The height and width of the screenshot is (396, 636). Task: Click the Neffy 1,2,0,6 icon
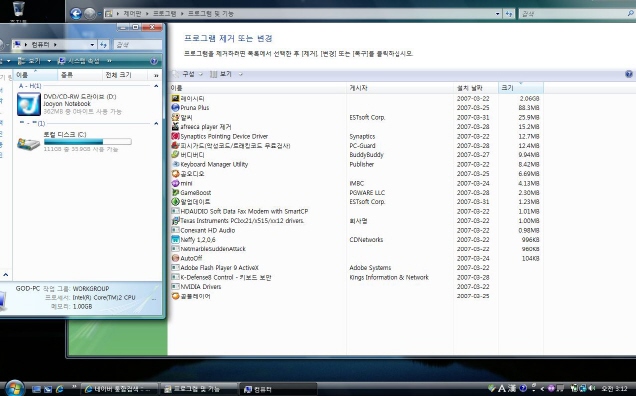(x=175, y=239)
